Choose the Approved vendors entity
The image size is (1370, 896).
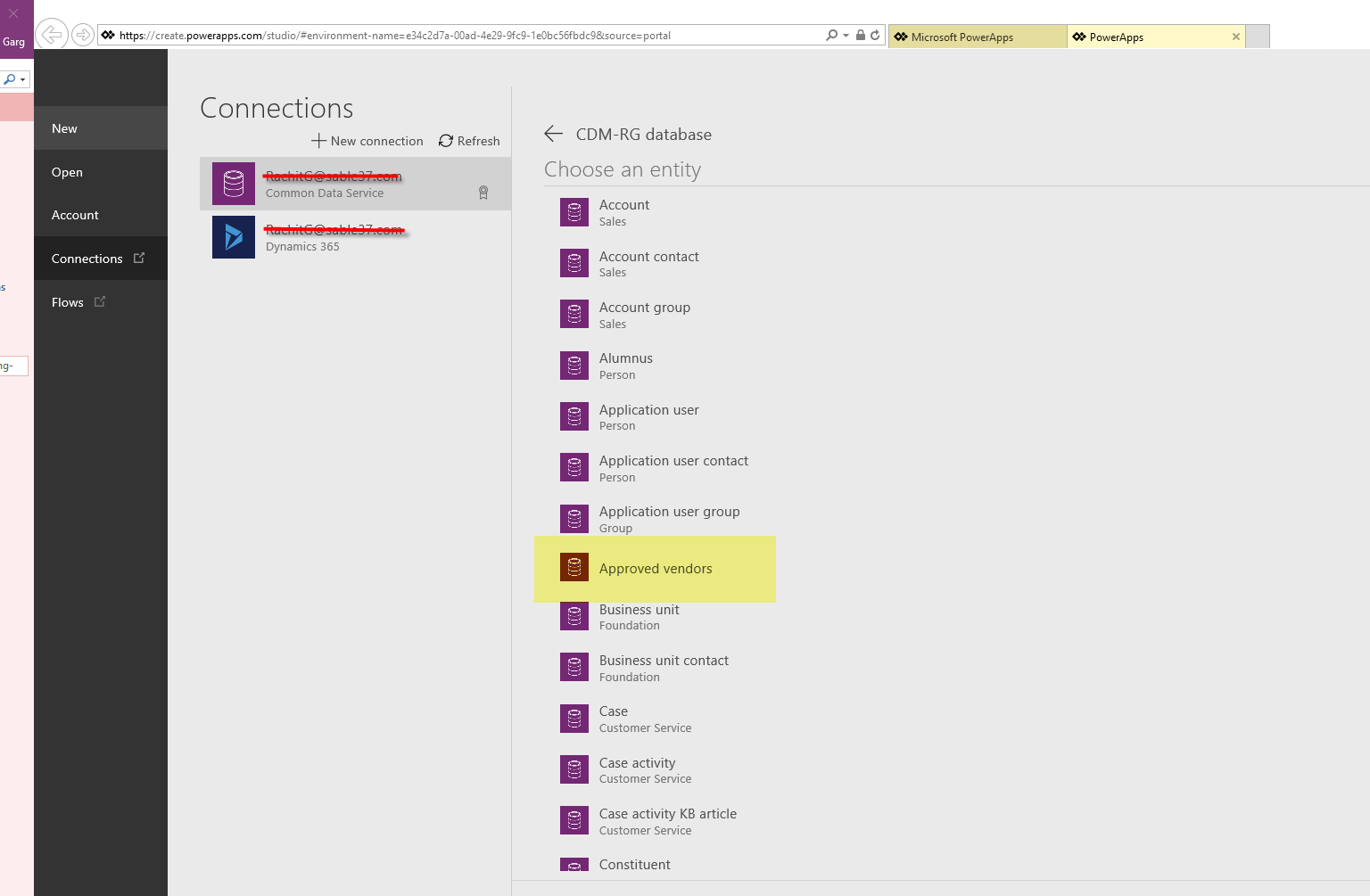(x=656, y=569)
